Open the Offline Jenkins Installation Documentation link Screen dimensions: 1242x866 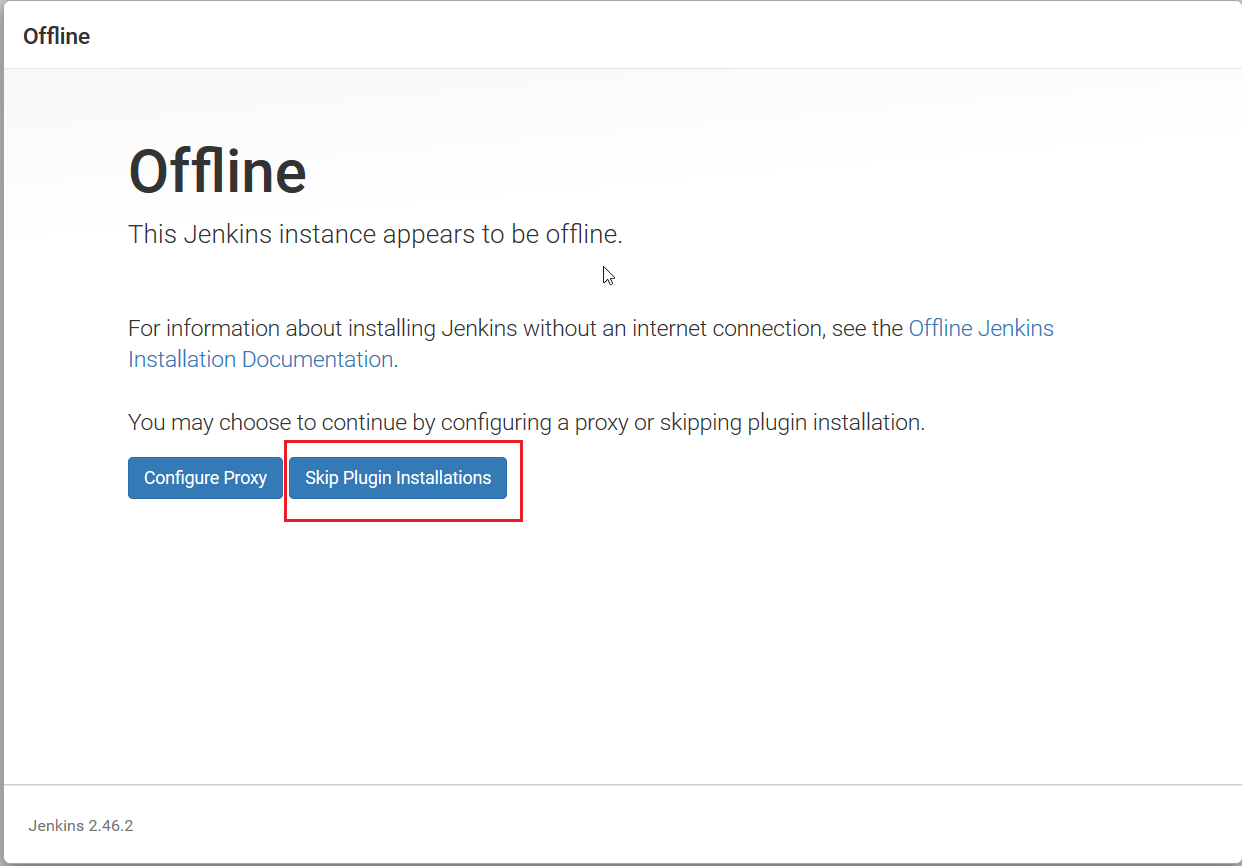980,329
